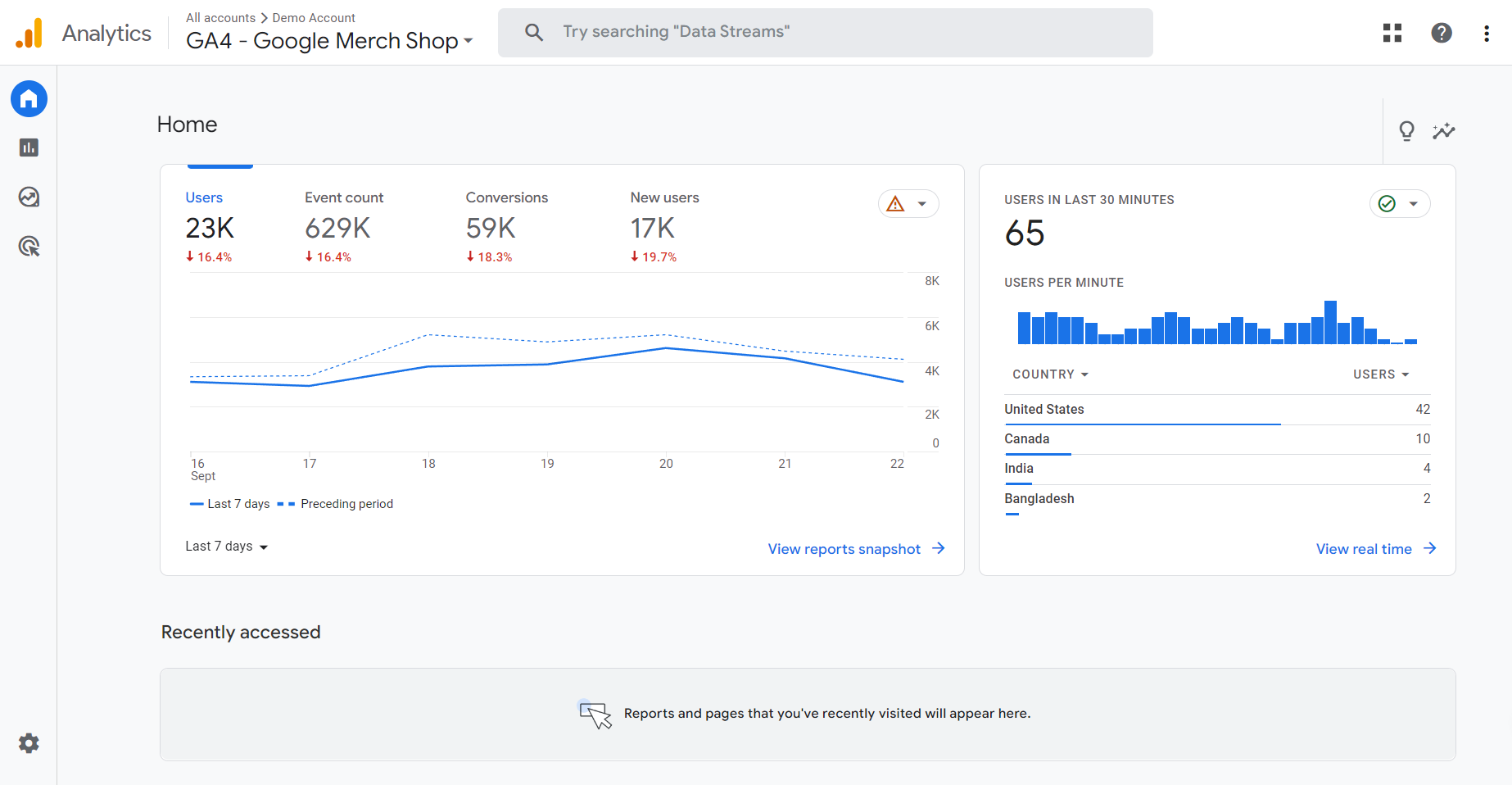Viewport: 1512px width, 785px height.
Task: Open the Advertising sidebar icon
Action: [29, 246]
